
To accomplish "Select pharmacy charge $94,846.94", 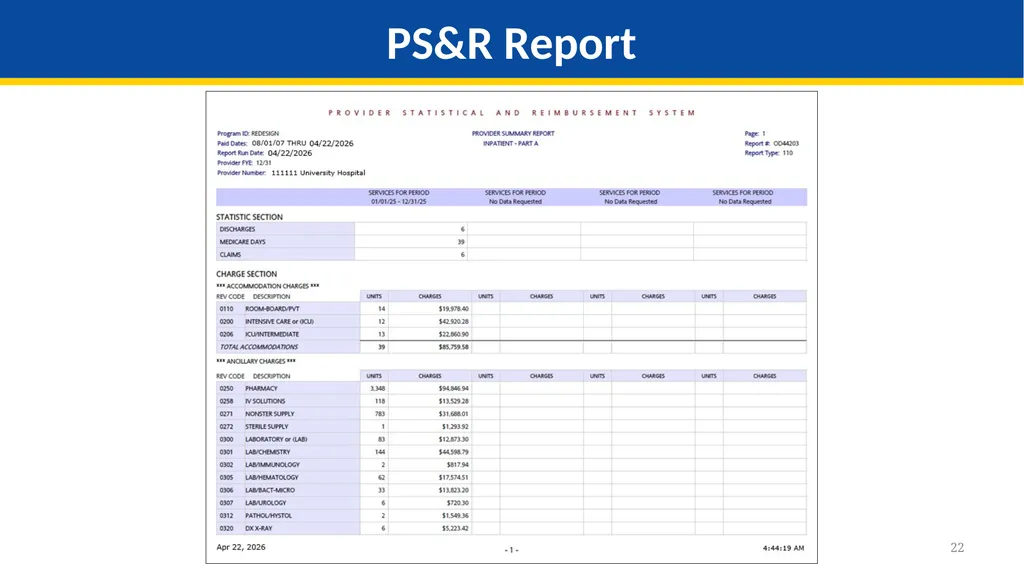I will 453,389.
